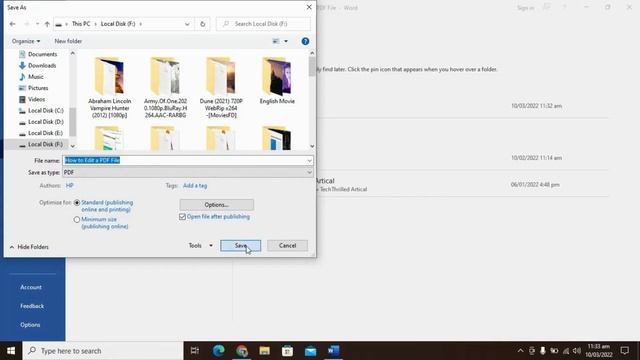This screenshot has width=640, height=360.
Task: Close the Save As dialog
Action: [x=309, y=7]
